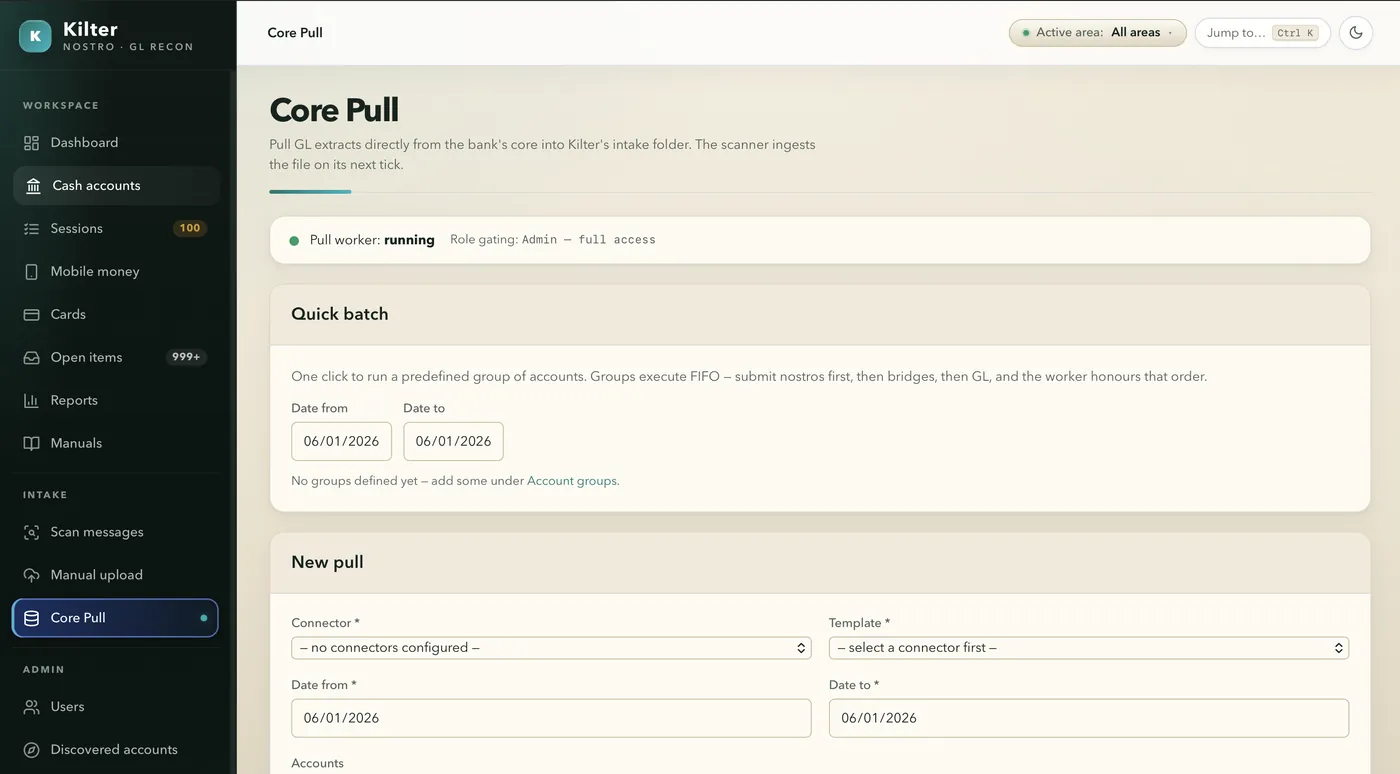
Task: Click the Core Pull breadcrumb title
Action: tap(295, 33)
